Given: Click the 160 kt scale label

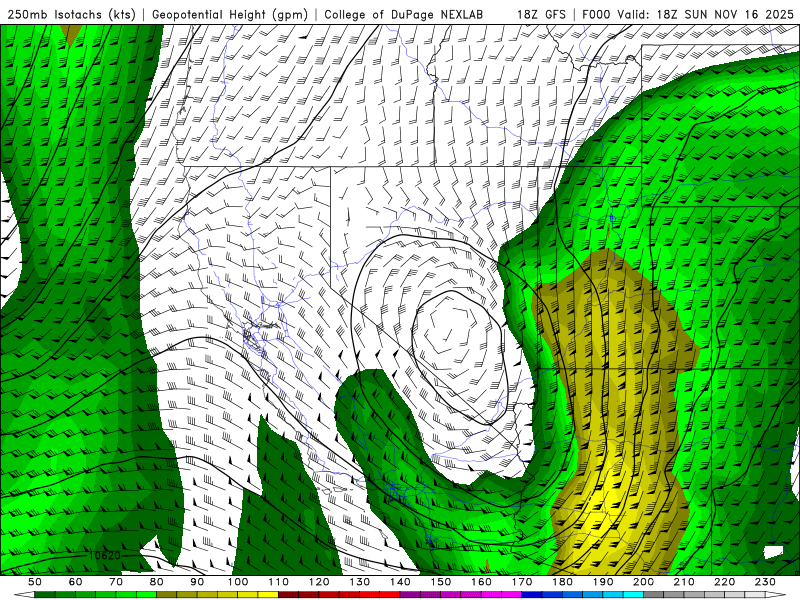Looking at the screenshot, I should pos(481,582).
